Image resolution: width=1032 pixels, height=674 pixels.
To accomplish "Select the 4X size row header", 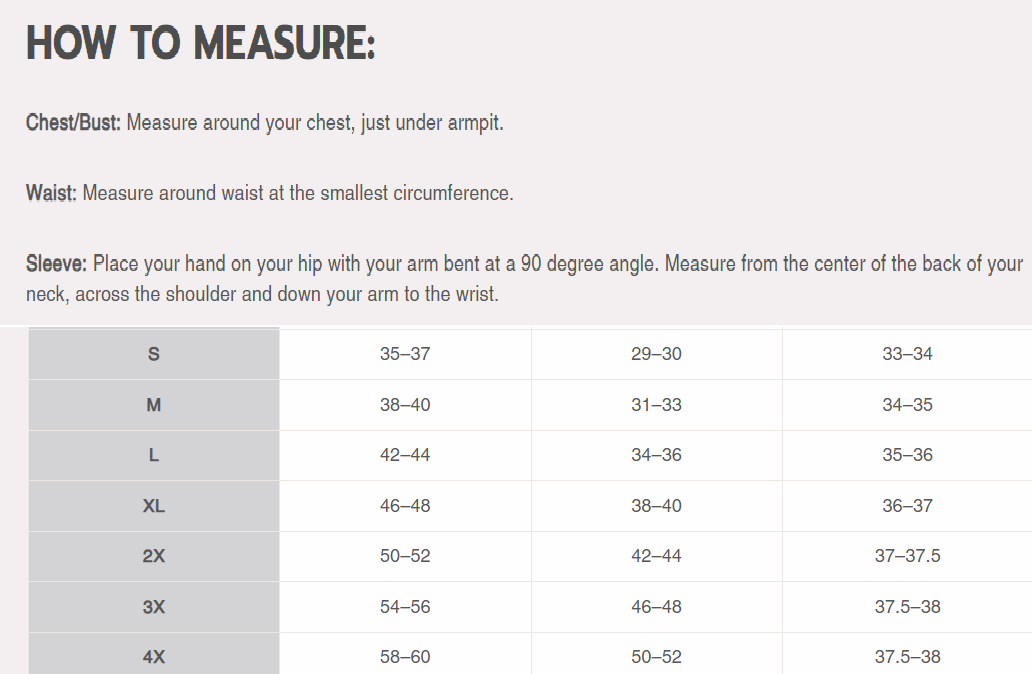I will click(154, 657).
